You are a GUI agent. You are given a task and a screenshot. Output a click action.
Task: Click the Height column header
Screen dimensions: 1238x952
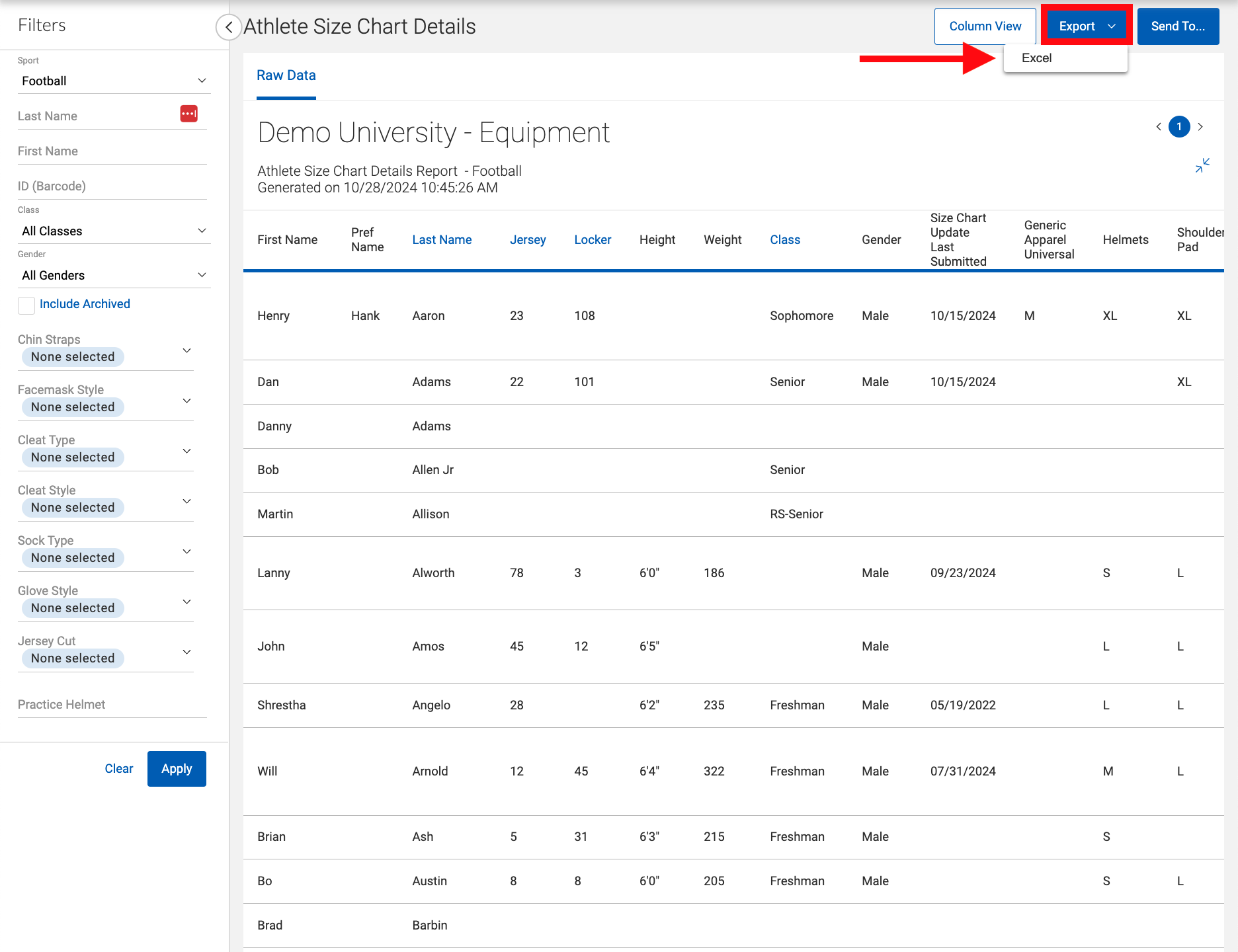click(657, 240)
